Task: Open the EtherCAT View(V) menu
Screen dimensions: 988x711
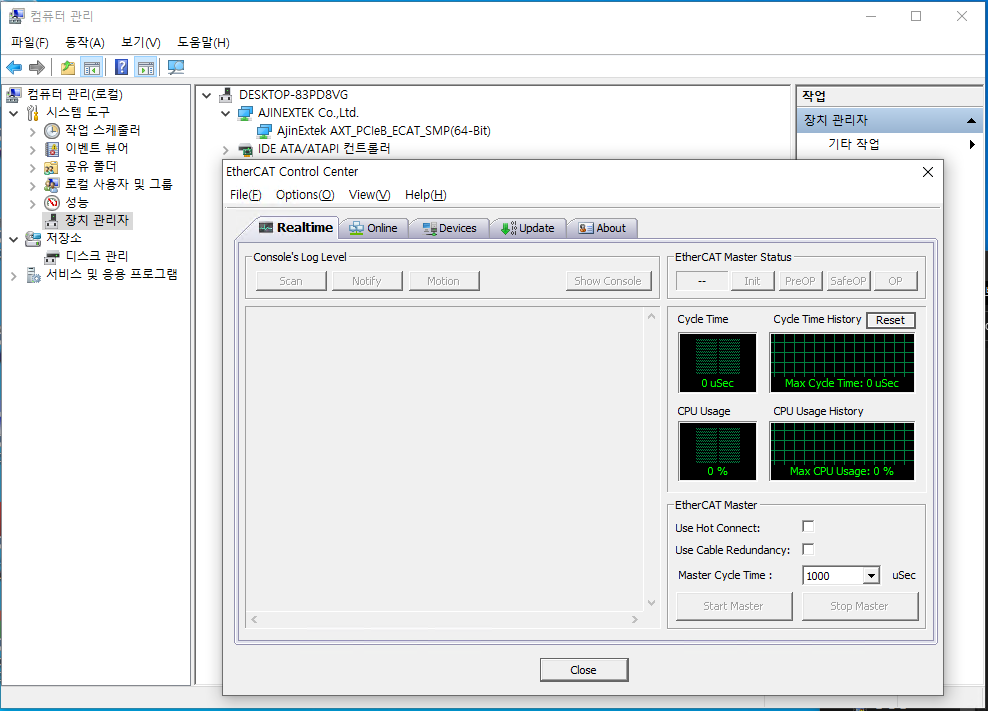Action: click(370, 195)
